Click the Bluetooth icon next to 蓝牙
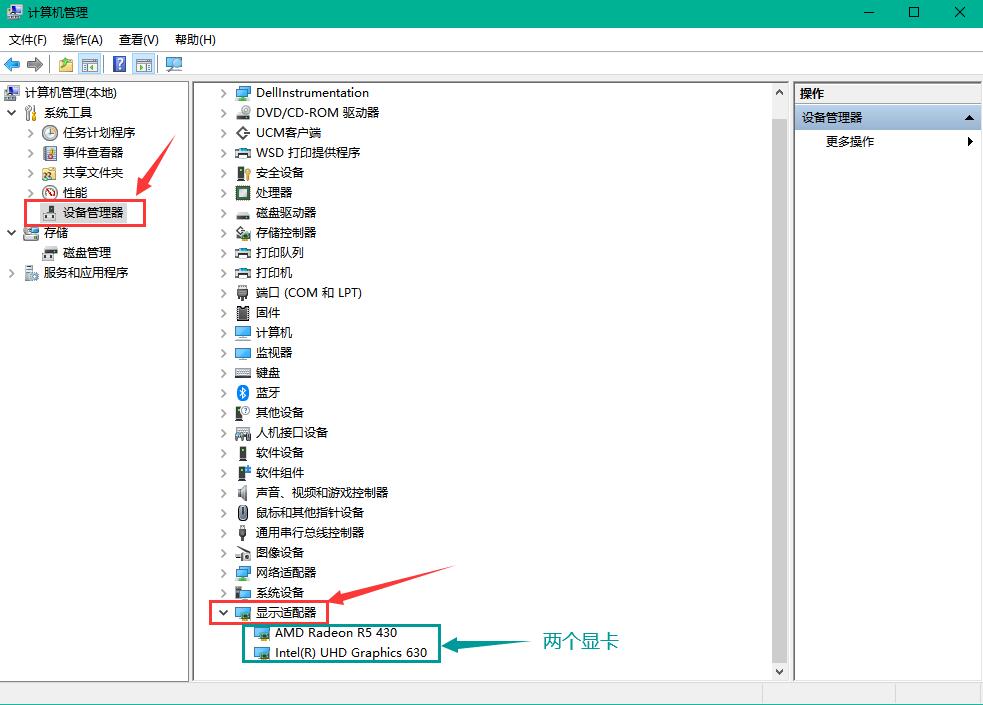983x705 pixels. point(243,393)
